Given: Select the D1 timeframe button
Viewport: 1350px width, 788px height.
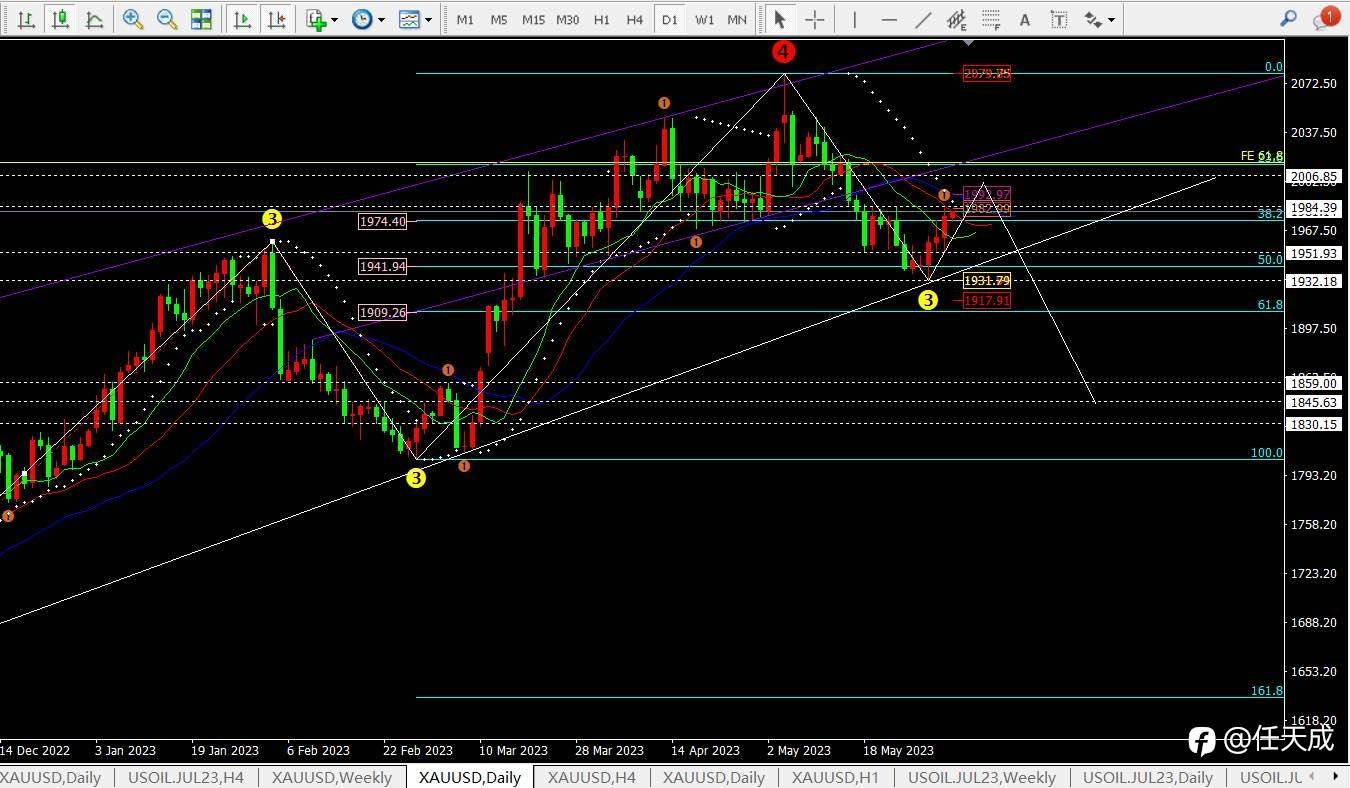Looking at the screenshot, I should (x=669, y=19).
